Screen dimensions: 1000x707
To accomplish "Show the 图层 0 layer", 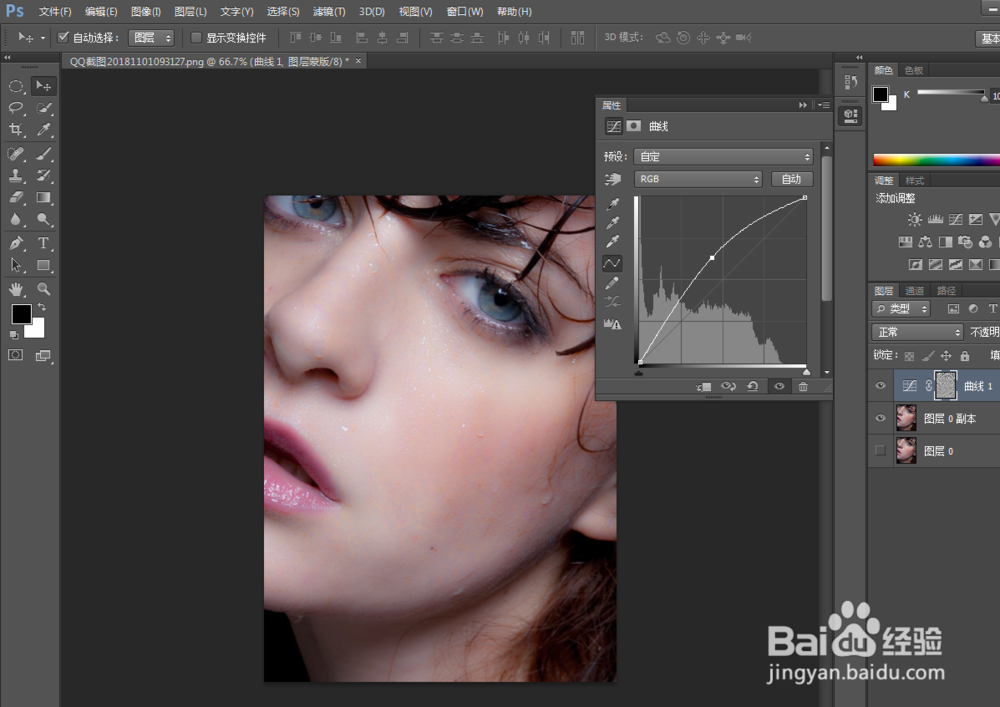I will (880, 451).
